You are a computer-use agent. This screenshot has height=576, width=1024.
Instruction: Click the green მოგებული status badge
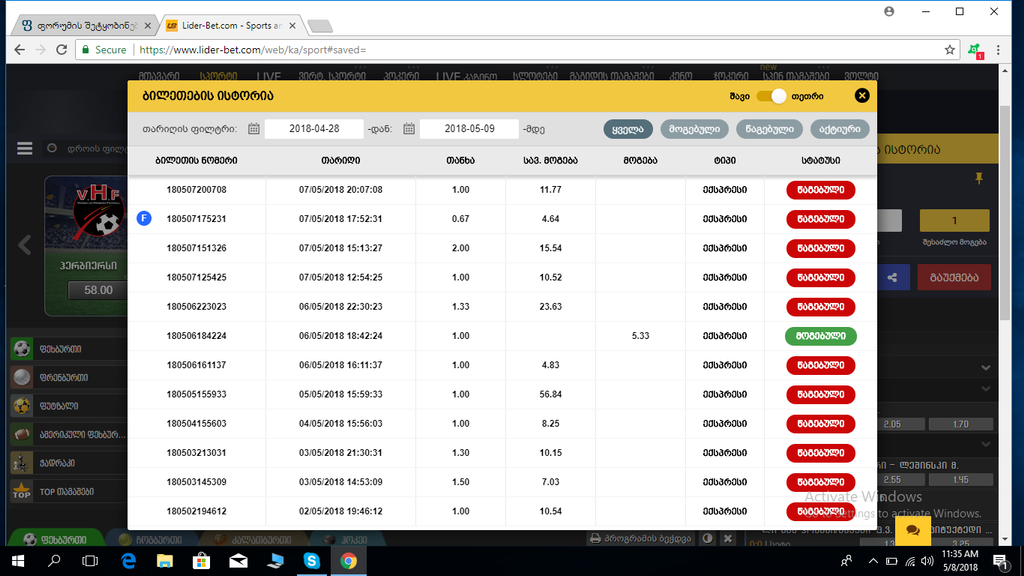(821, 336)
